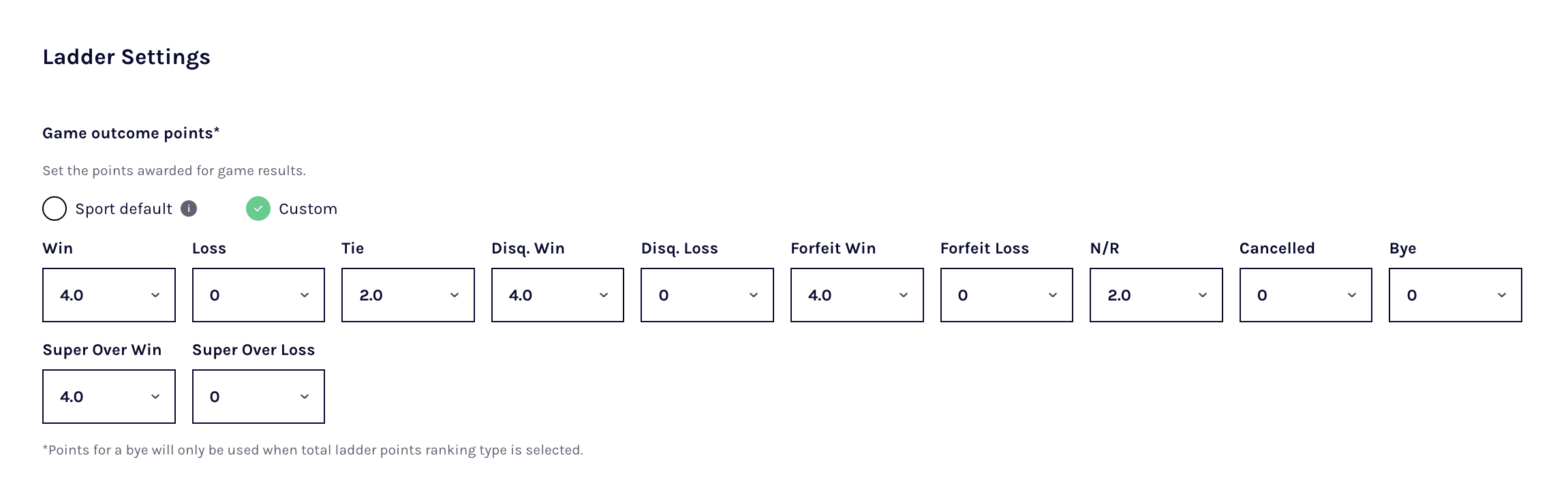The width and height of the screenshot is (1568, 494).
Task: Expand the Tie points dropdown
Action: 408,295
